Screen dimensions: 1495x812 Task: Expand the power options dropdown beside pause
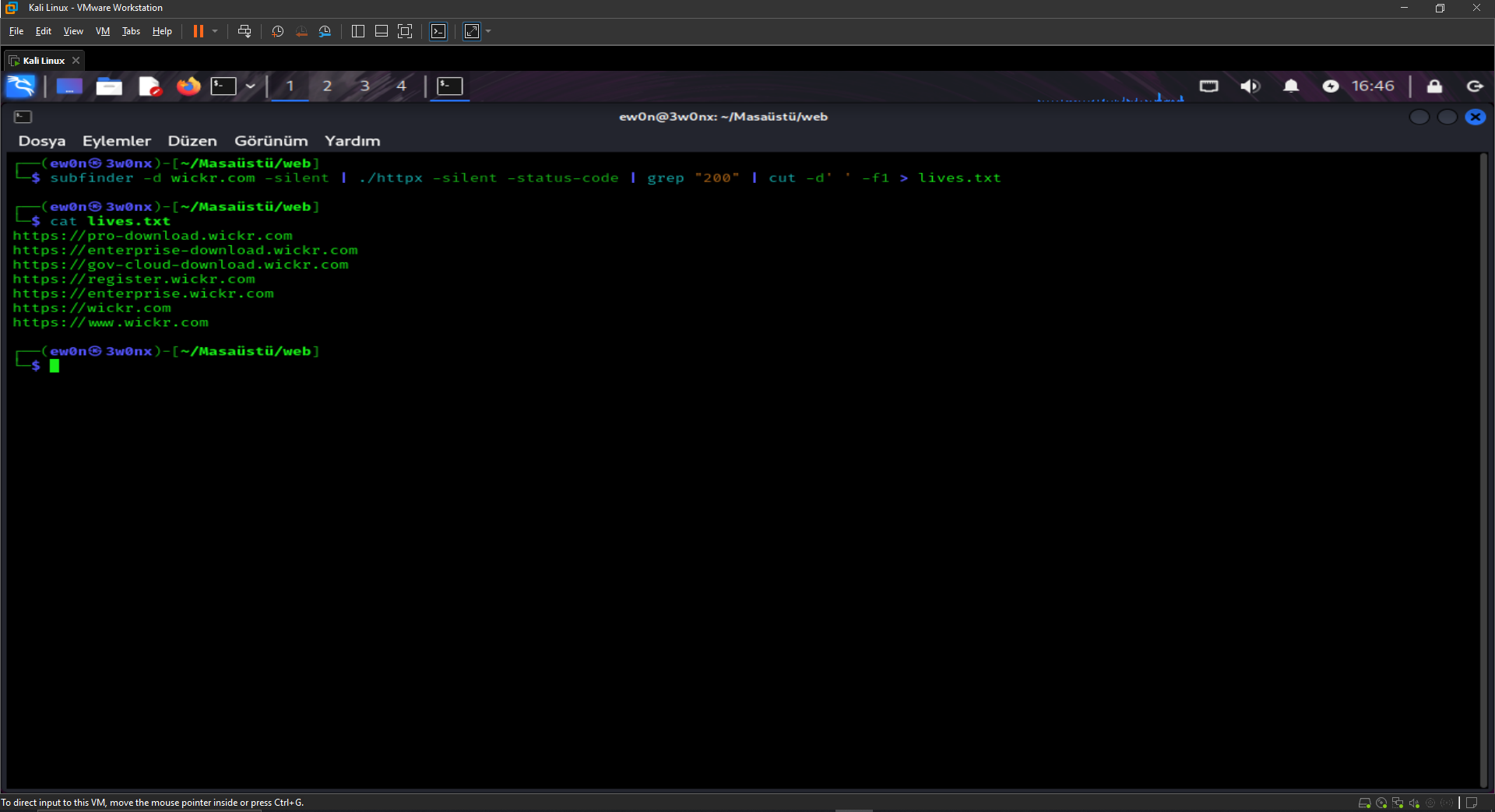(x=215, y=31)
